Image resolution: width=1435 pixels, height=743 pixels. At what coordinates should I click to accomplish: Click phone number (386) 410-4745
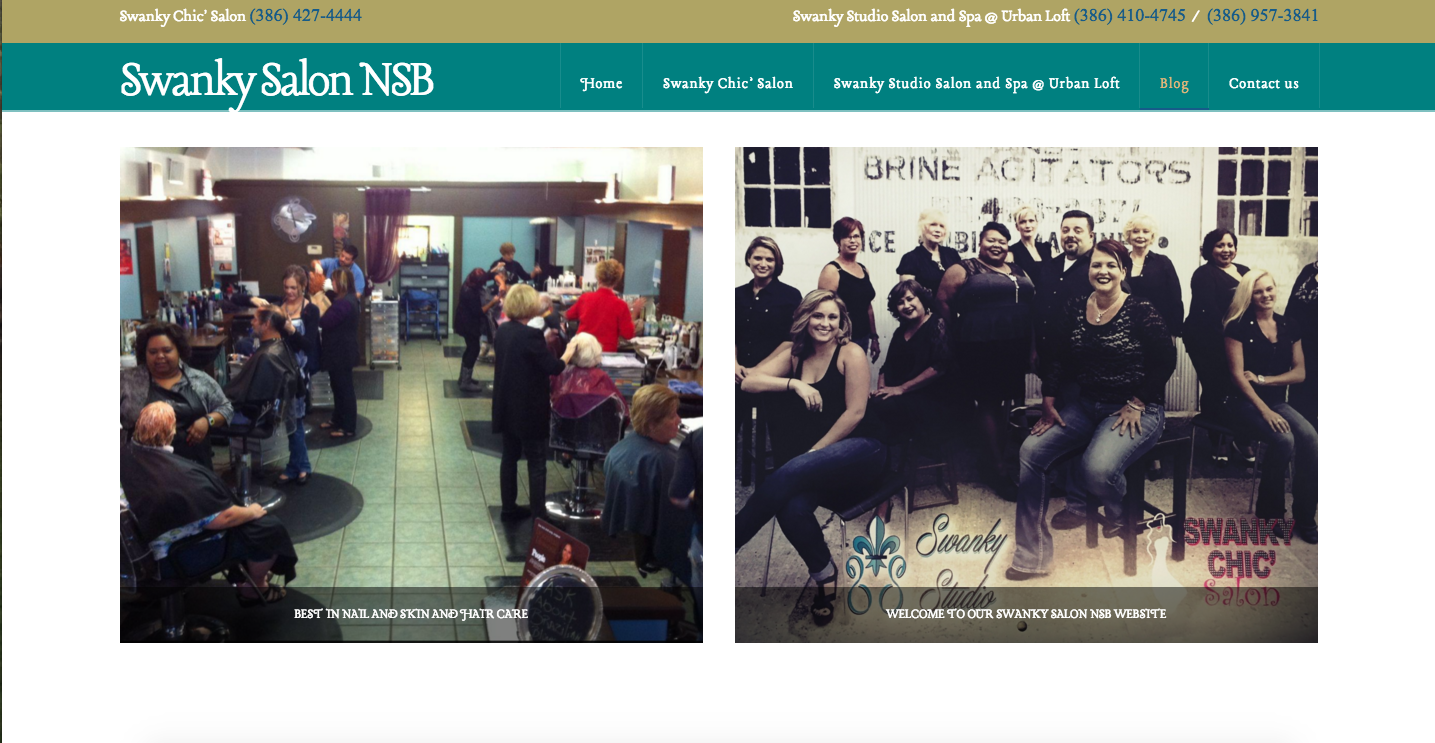coord(1130,16)
